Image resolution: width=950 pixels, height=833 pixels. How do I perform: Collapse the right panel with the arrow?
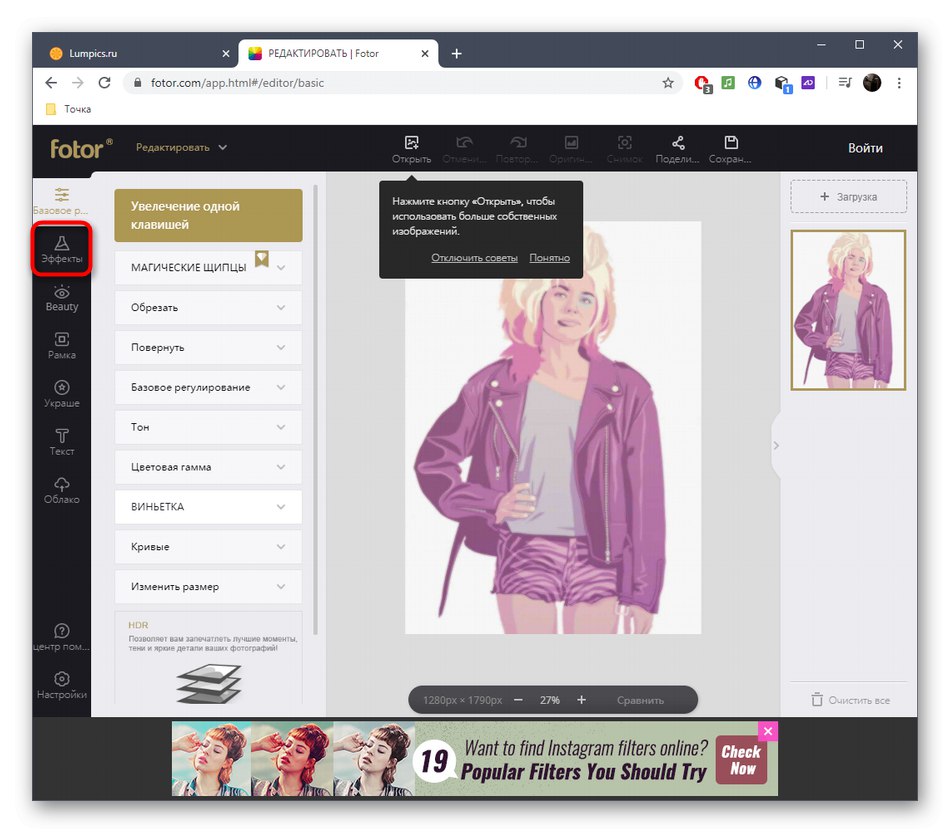click(776, 446)
